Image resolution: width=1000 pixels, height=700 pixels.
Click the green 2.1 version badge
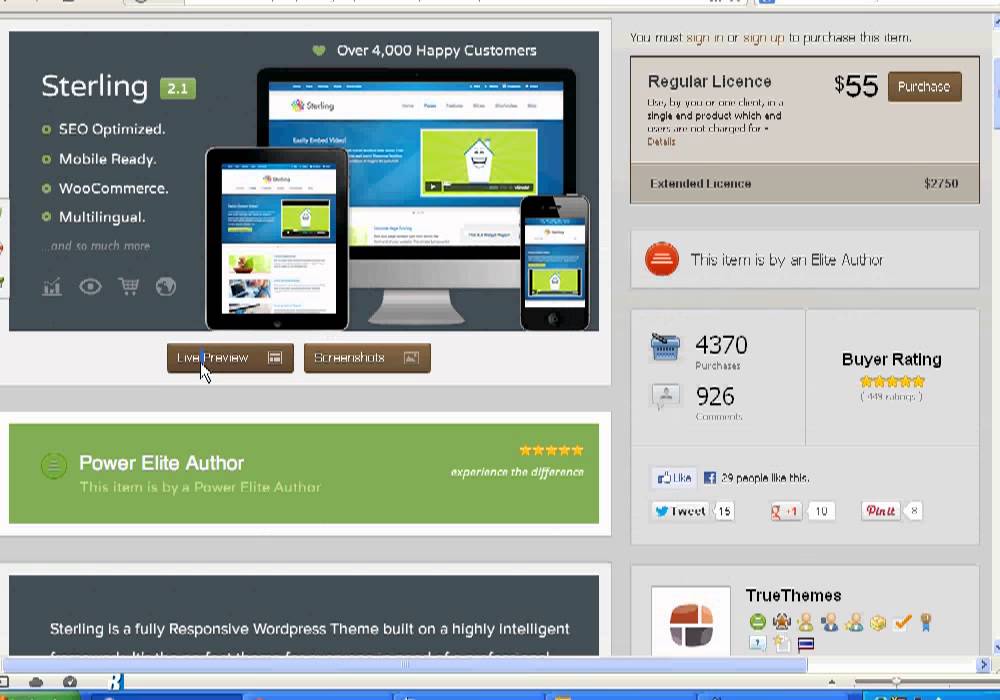(177, 88)
